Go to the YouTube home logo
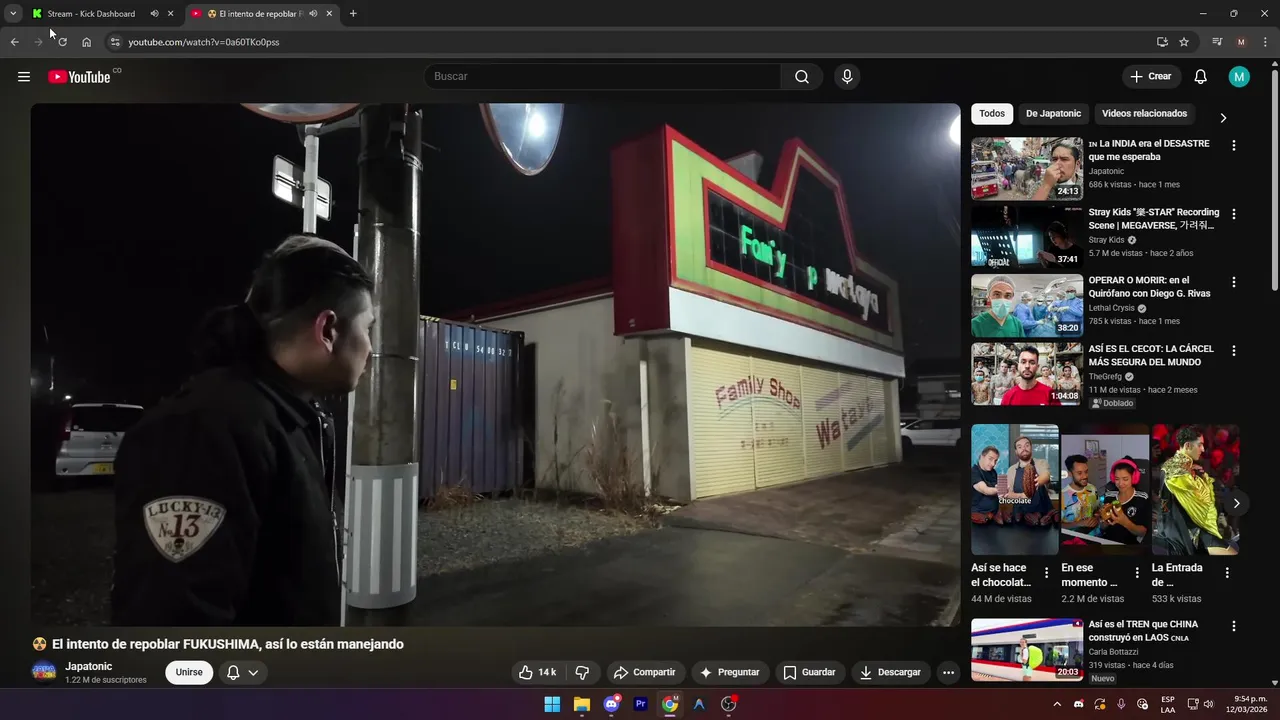 tap(79, 77)
